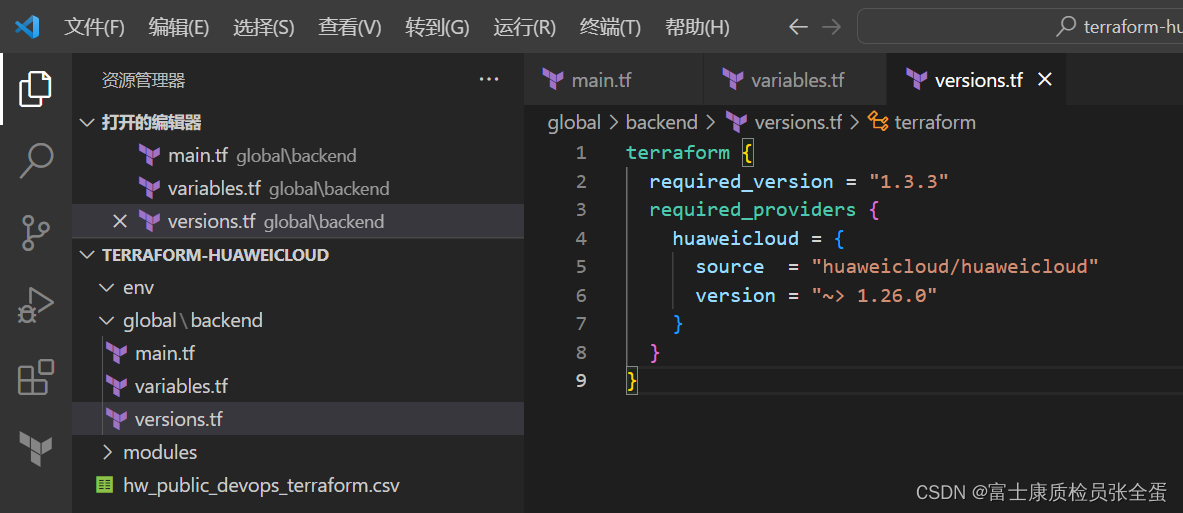Click the VS Code logo icon
The image size is (1183, 513).
[26, 28]
